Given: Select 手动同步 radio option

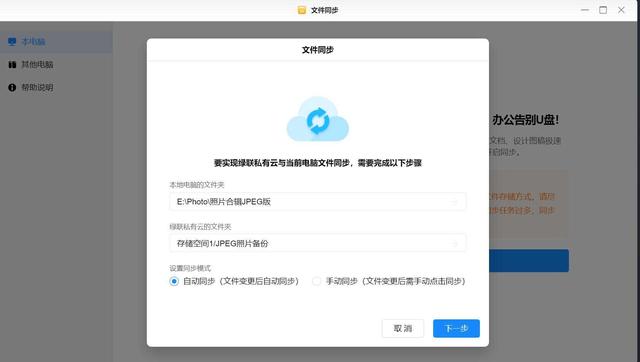Looking at the screenshot, I should coord(316,281).
